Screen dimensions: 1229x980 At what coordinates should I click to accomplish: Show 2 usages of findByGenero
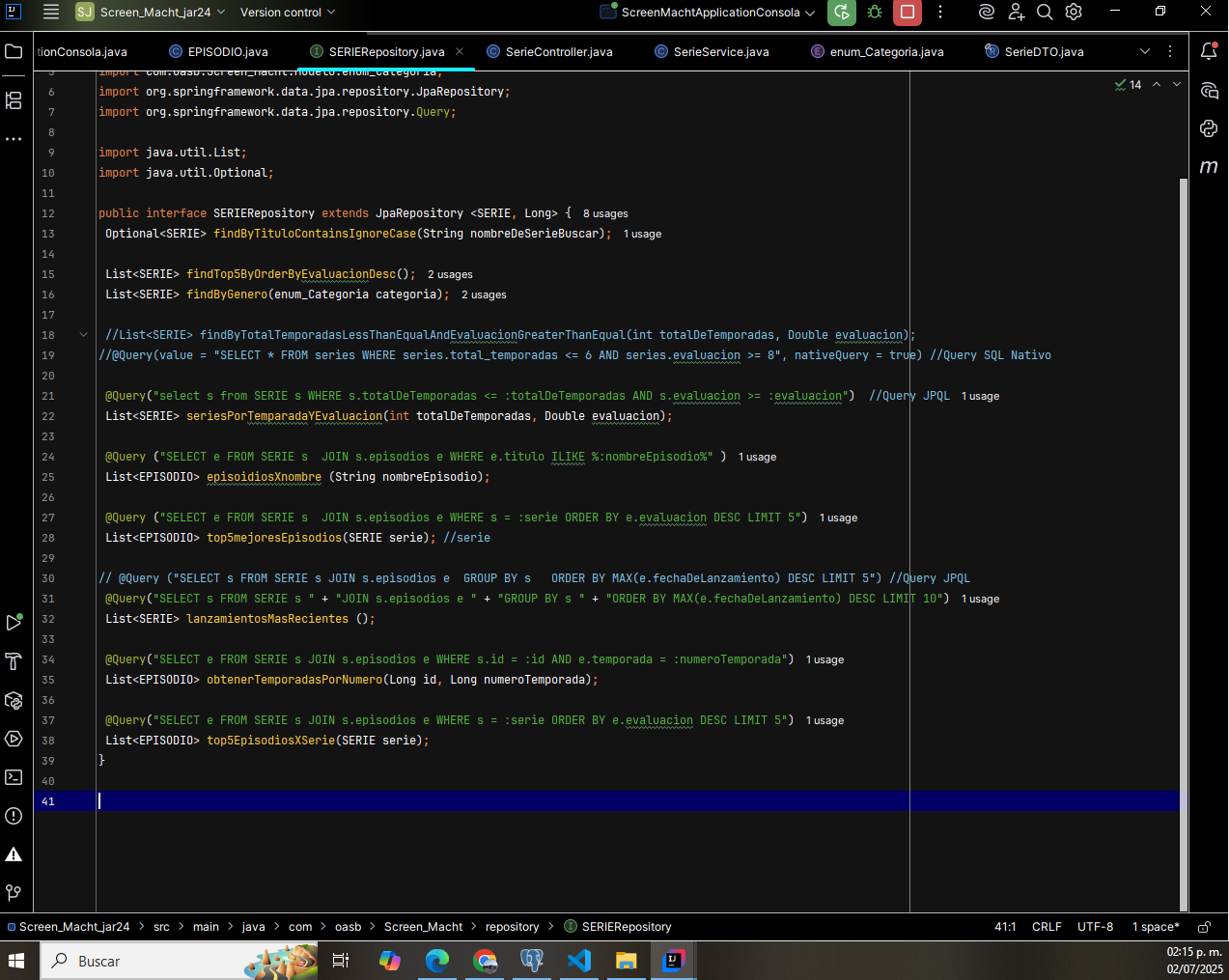[484, 295]
